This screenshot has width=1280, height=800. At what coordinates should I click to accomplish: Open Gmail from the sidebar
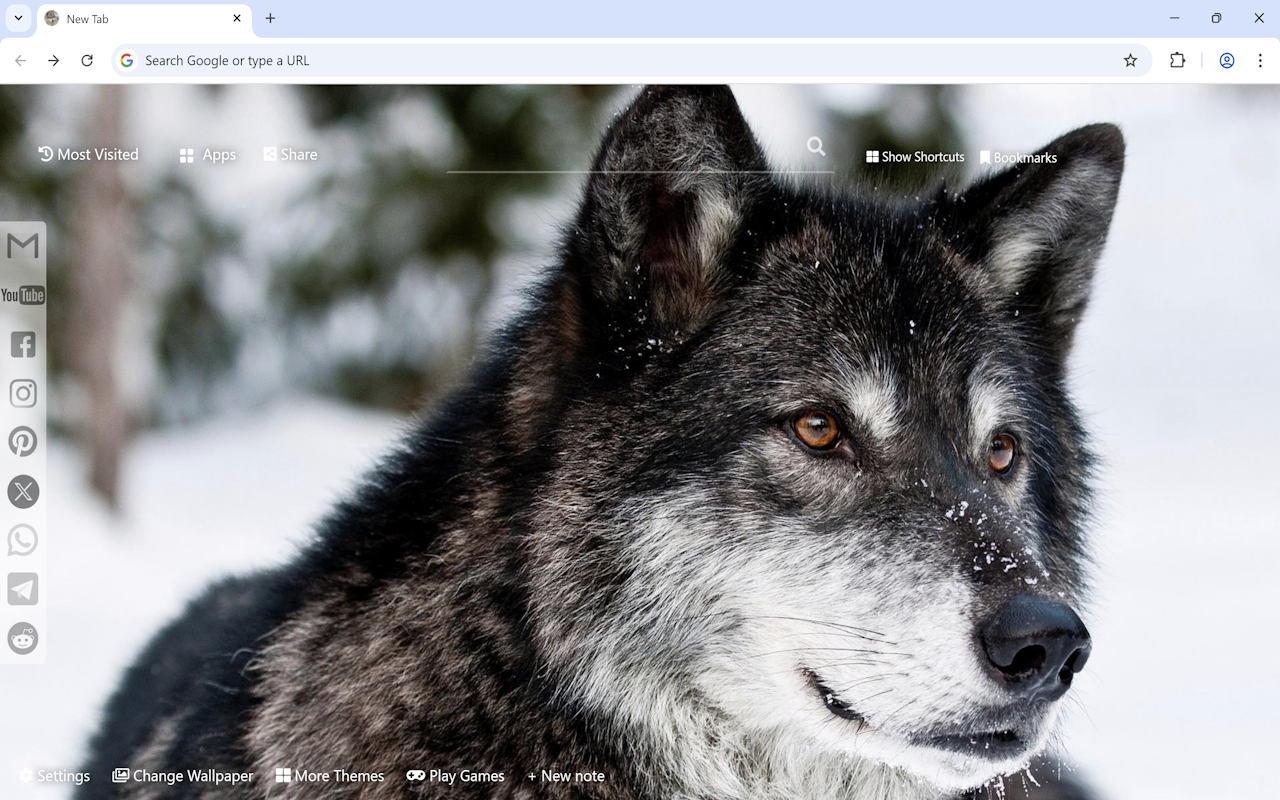pos(22,247)
